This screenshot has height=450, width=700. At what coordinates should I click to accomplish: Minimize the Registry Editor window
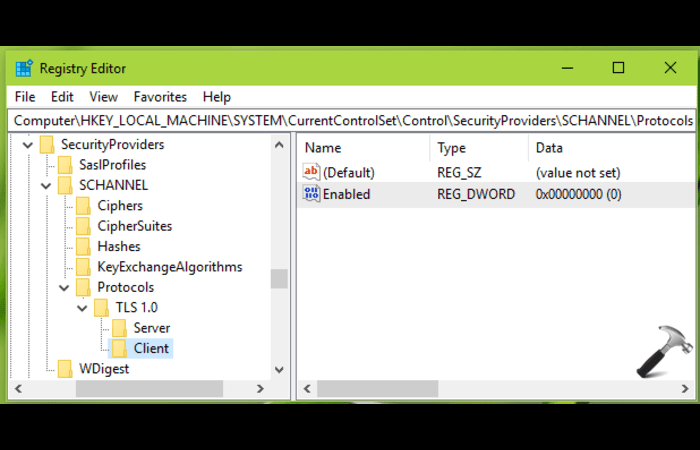tap(567, 68)
